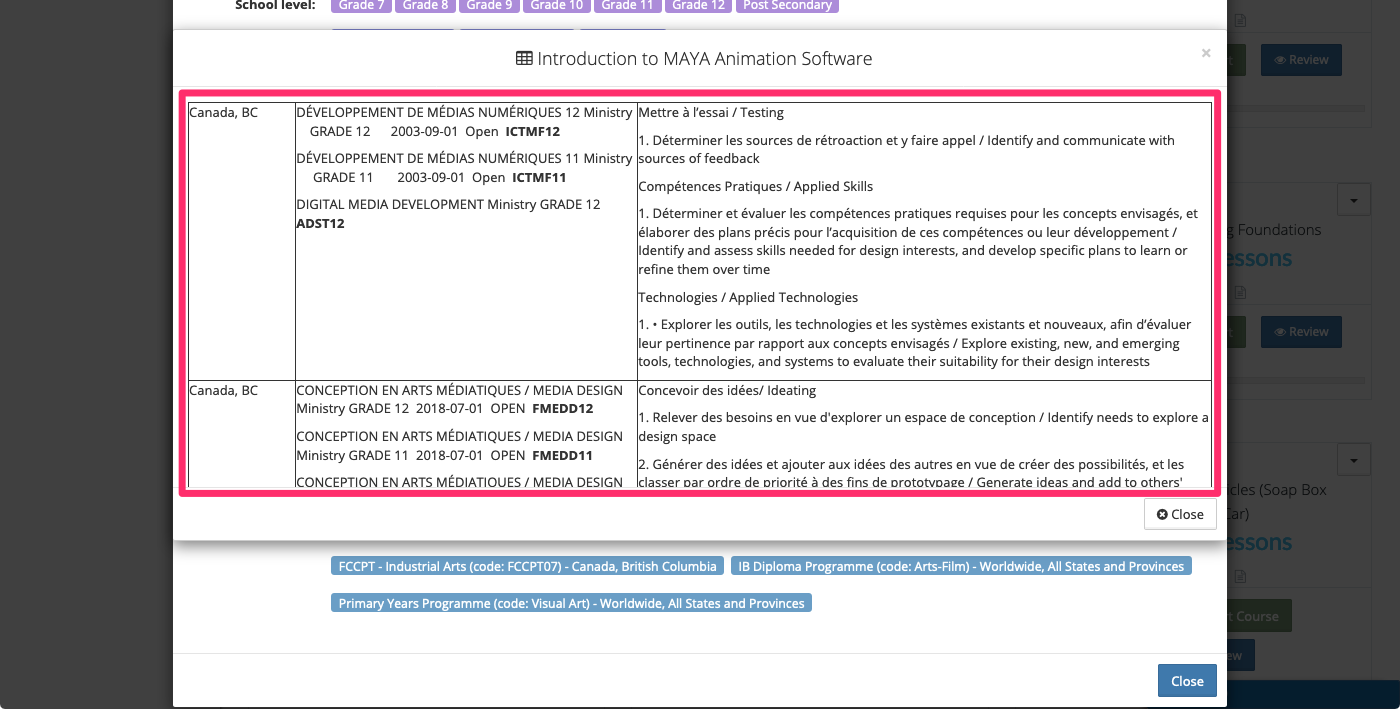Click the table icon beside the modal title

point(524,59)
